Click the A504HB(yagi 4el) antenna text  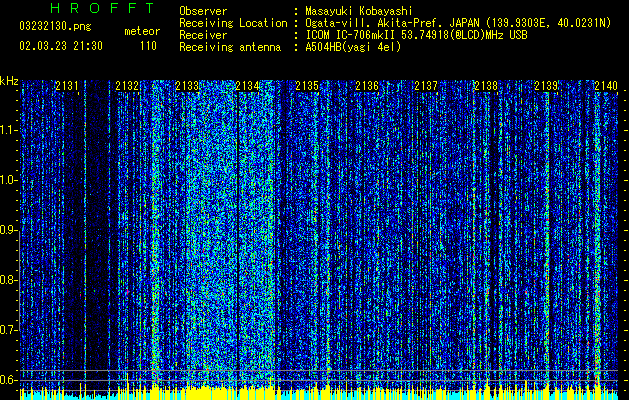click(x=353, y=47)
